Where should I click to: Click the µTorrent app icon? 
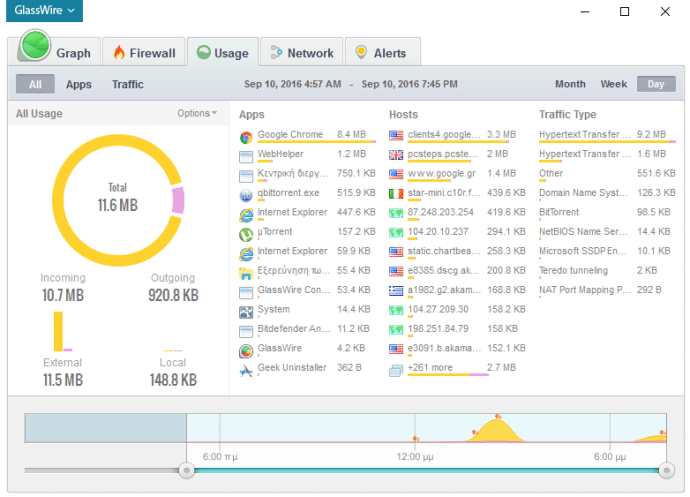tap(246, 235)
